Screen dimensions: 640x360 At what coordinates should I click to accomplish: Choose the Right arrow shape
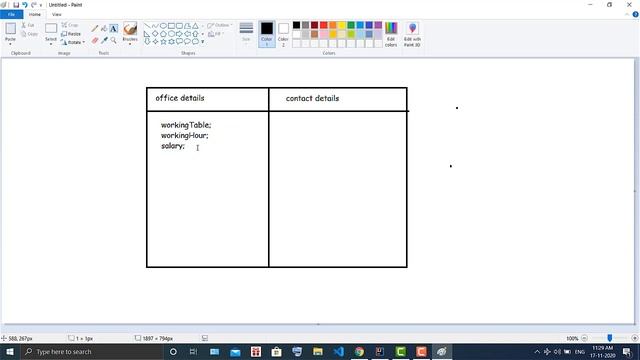pos(179,33)
